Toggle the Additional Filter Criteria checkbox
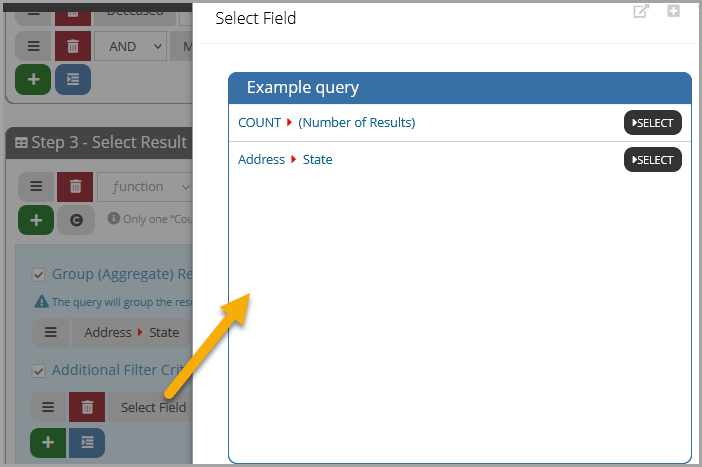Viewport: 702px width, 467px height. pos(39,371)
